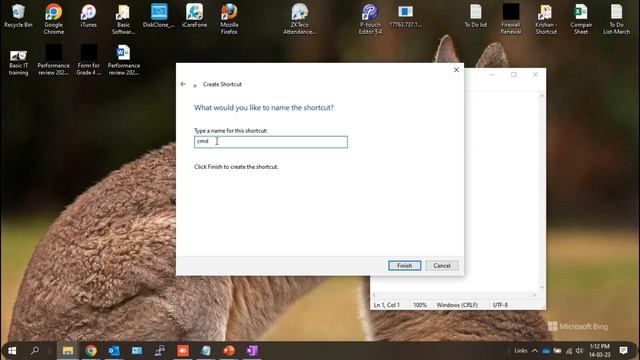Minimize the Notepad window behind the dialog

pos(492,75)
